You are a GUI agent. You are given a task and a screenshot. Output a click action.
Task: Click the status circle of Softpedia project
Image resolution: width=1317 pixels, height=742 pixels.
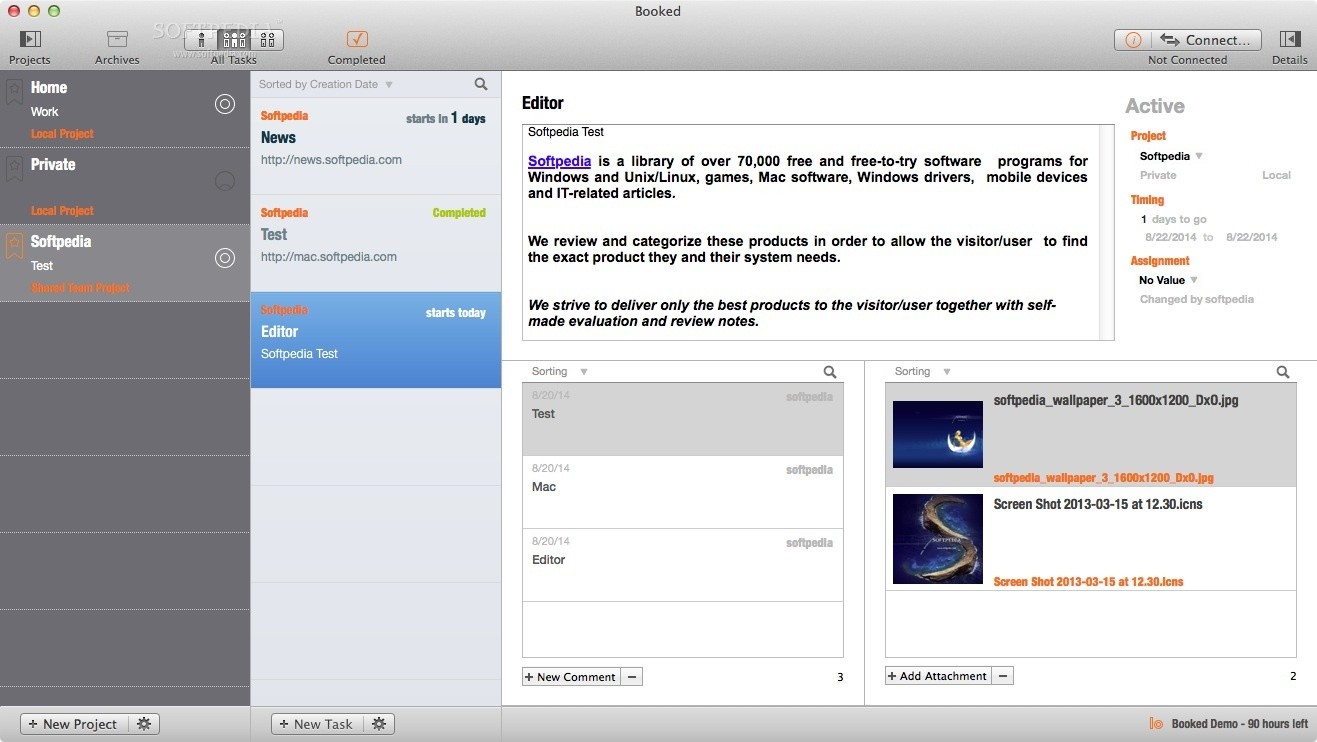pyautogui.click(x=225, y=258)
